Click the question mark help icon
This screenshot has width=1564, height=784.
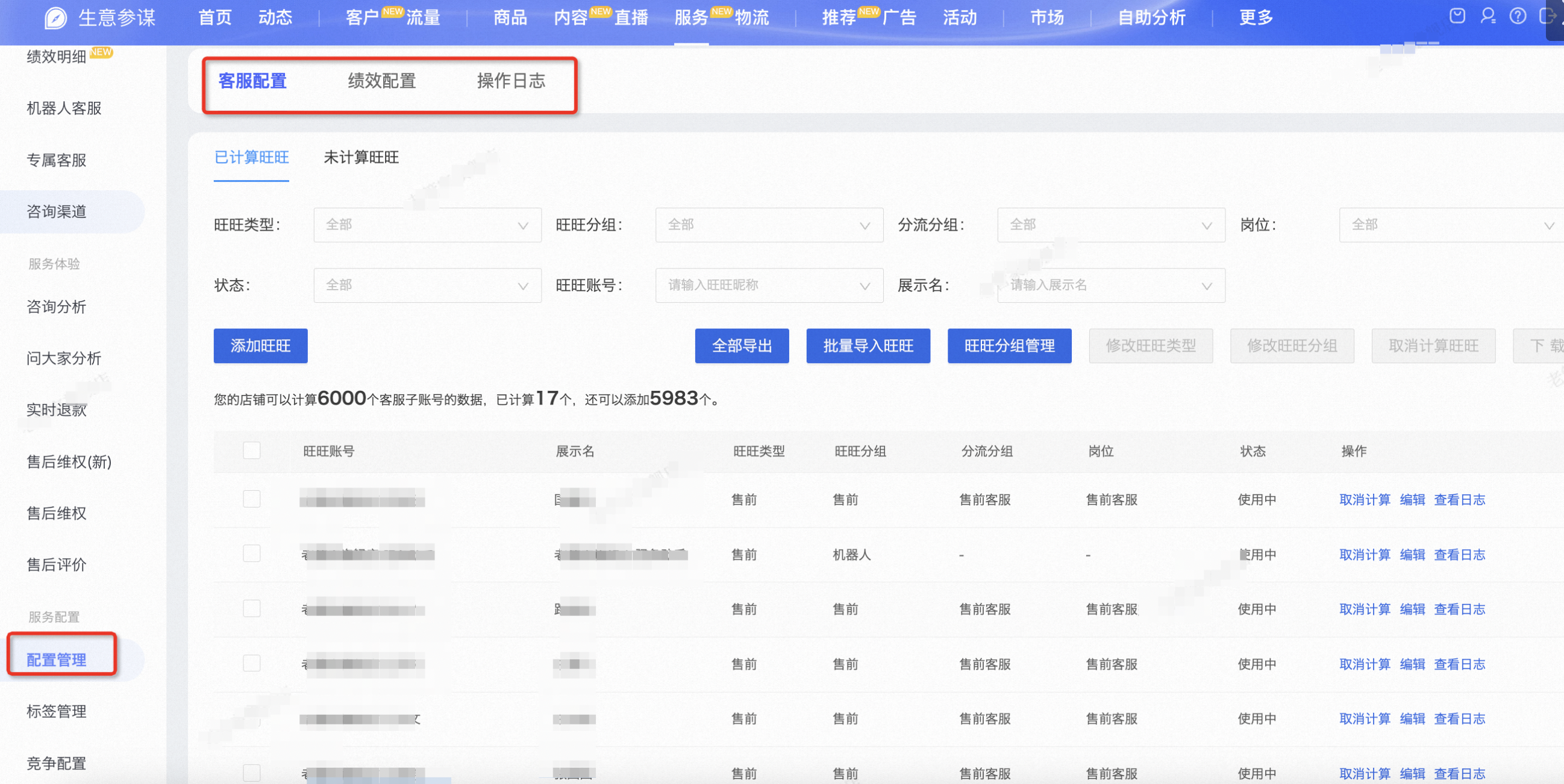1517,16
